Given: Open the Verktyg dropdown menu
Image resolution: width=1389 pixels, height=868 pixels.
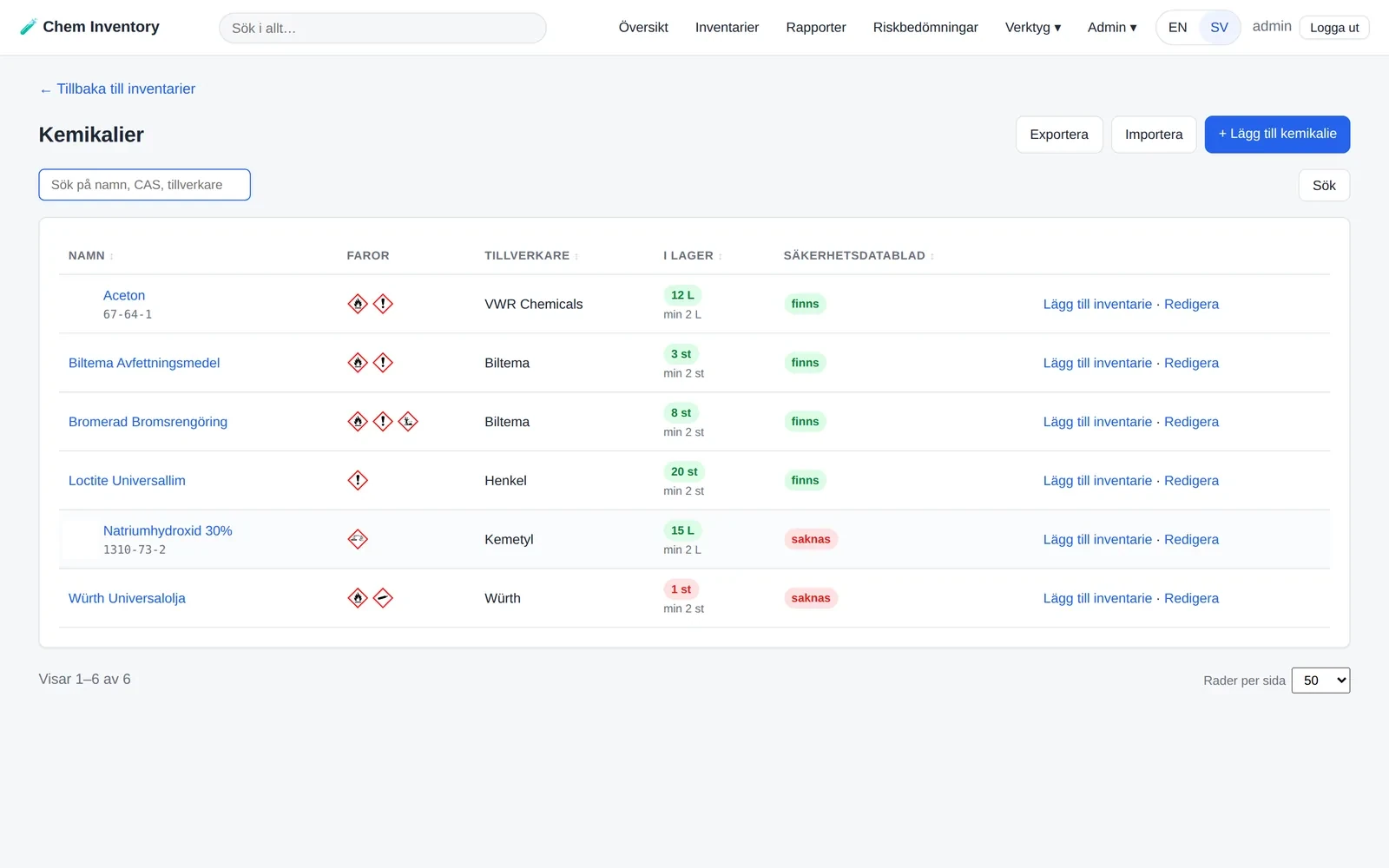Looking at the screenshot, I should click(x=1033, y=28).
